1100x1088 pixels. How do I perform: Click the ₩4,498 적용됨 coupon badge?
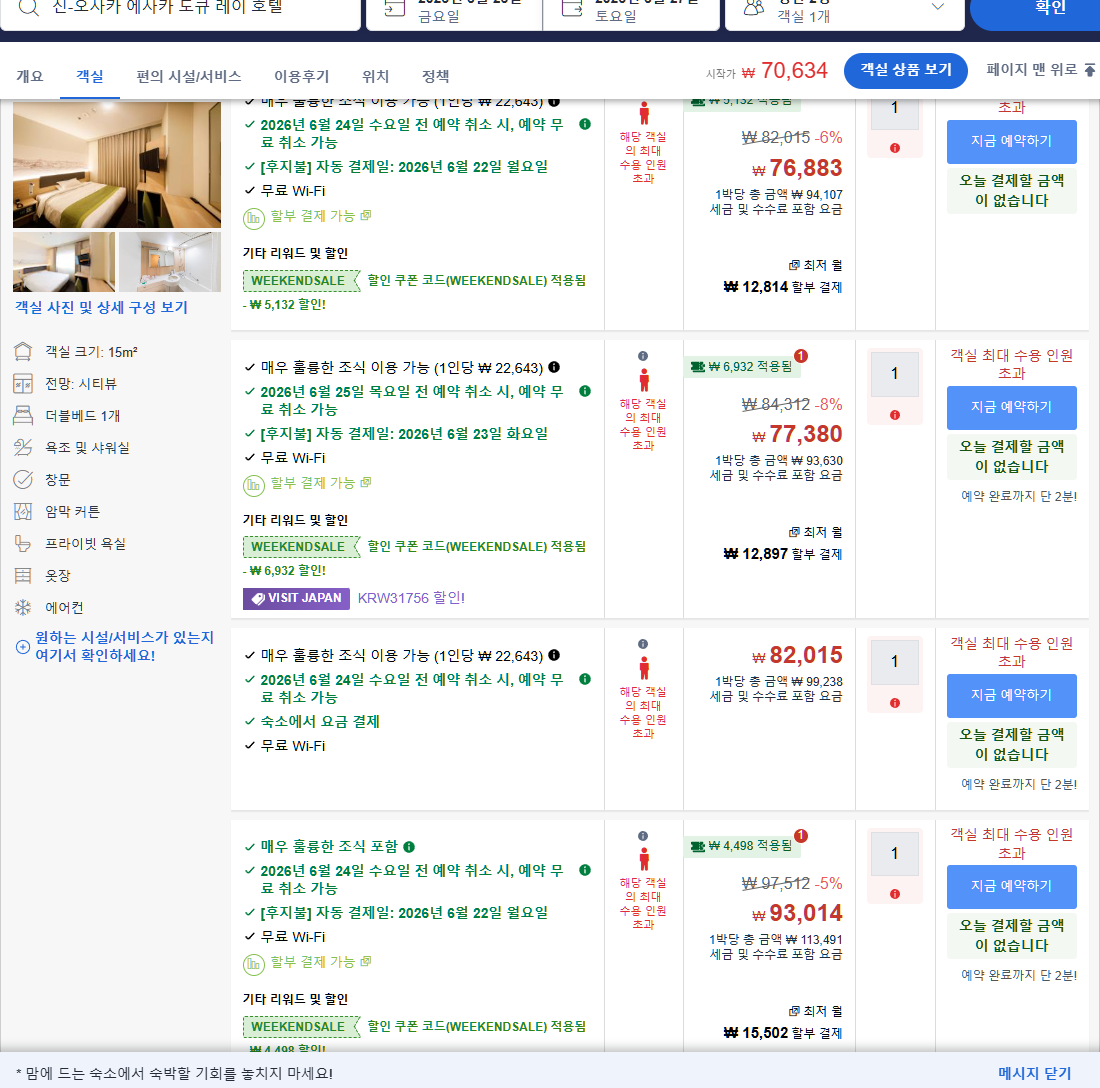(742, 846)
